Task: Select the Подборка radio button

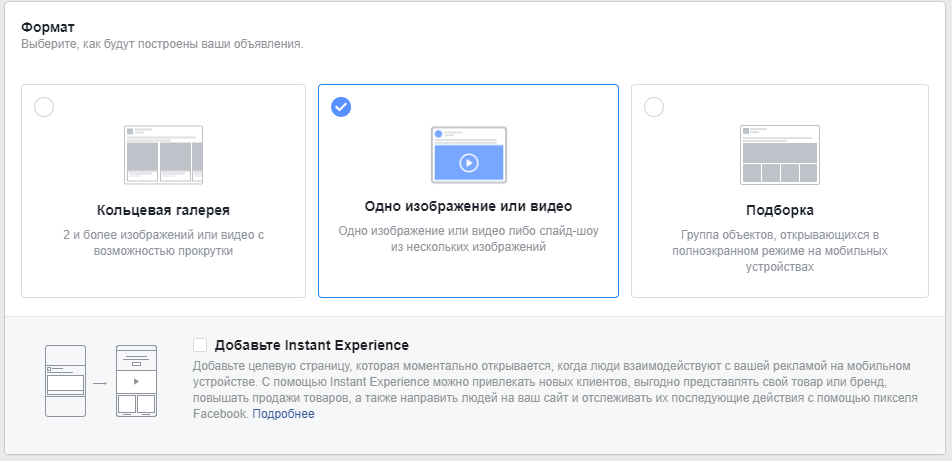Action: click(x=654, y=107)
